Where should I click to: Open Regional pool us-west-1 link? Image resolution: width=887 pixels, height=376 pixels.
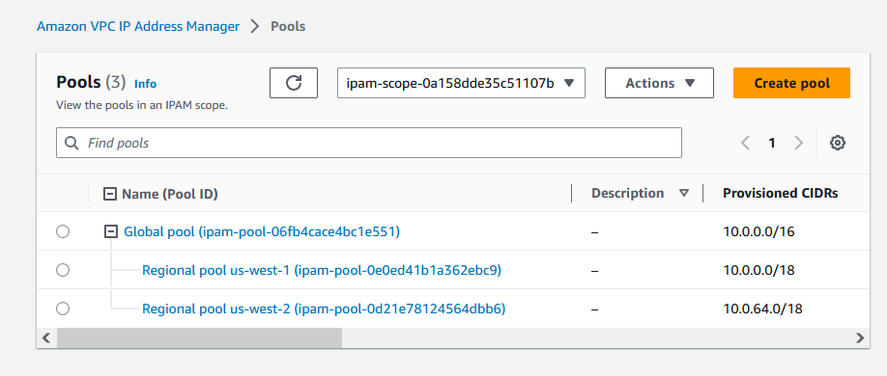321,270
